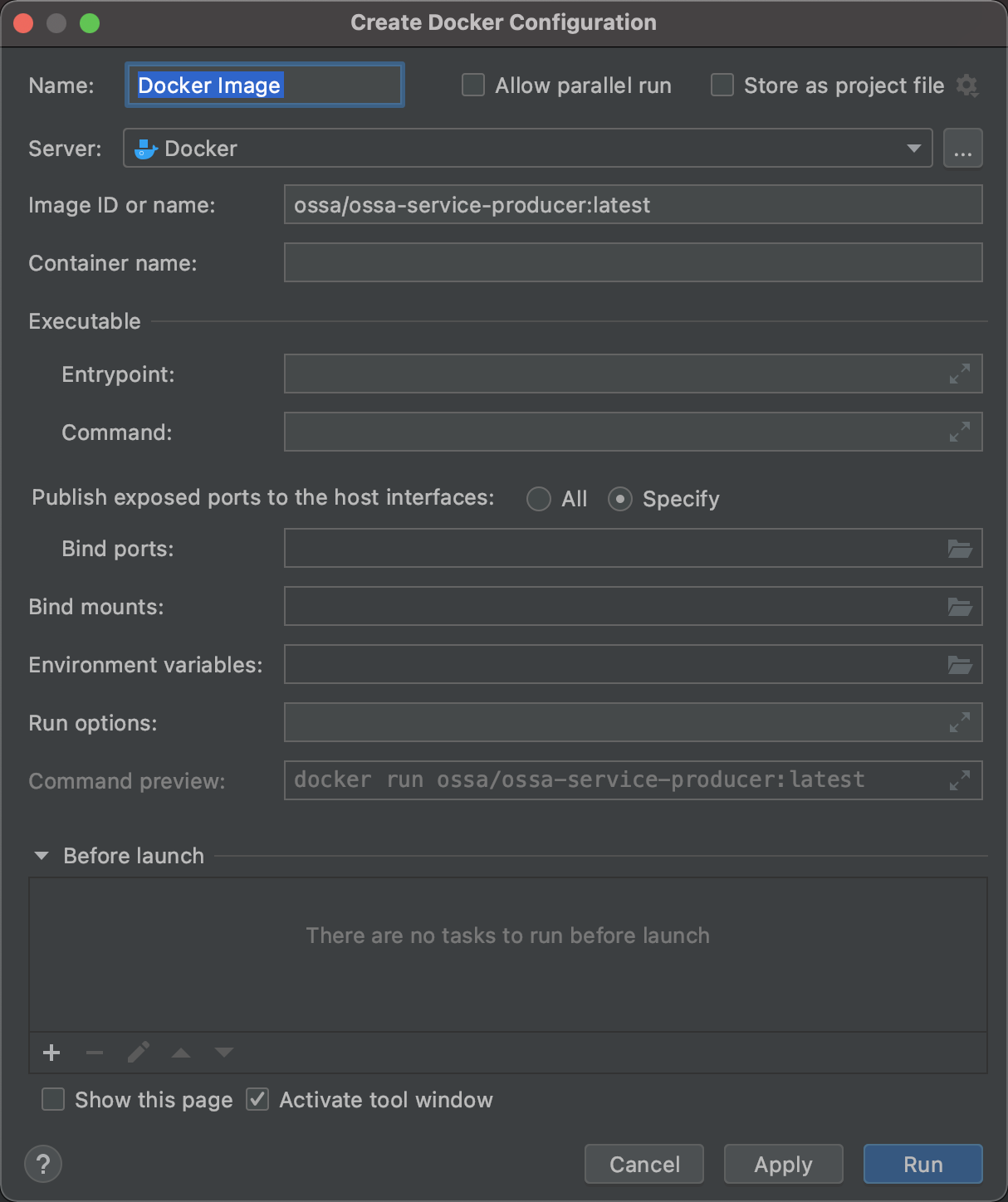Open Docker server settings with ellipsis button

click(x=963, y=149)
